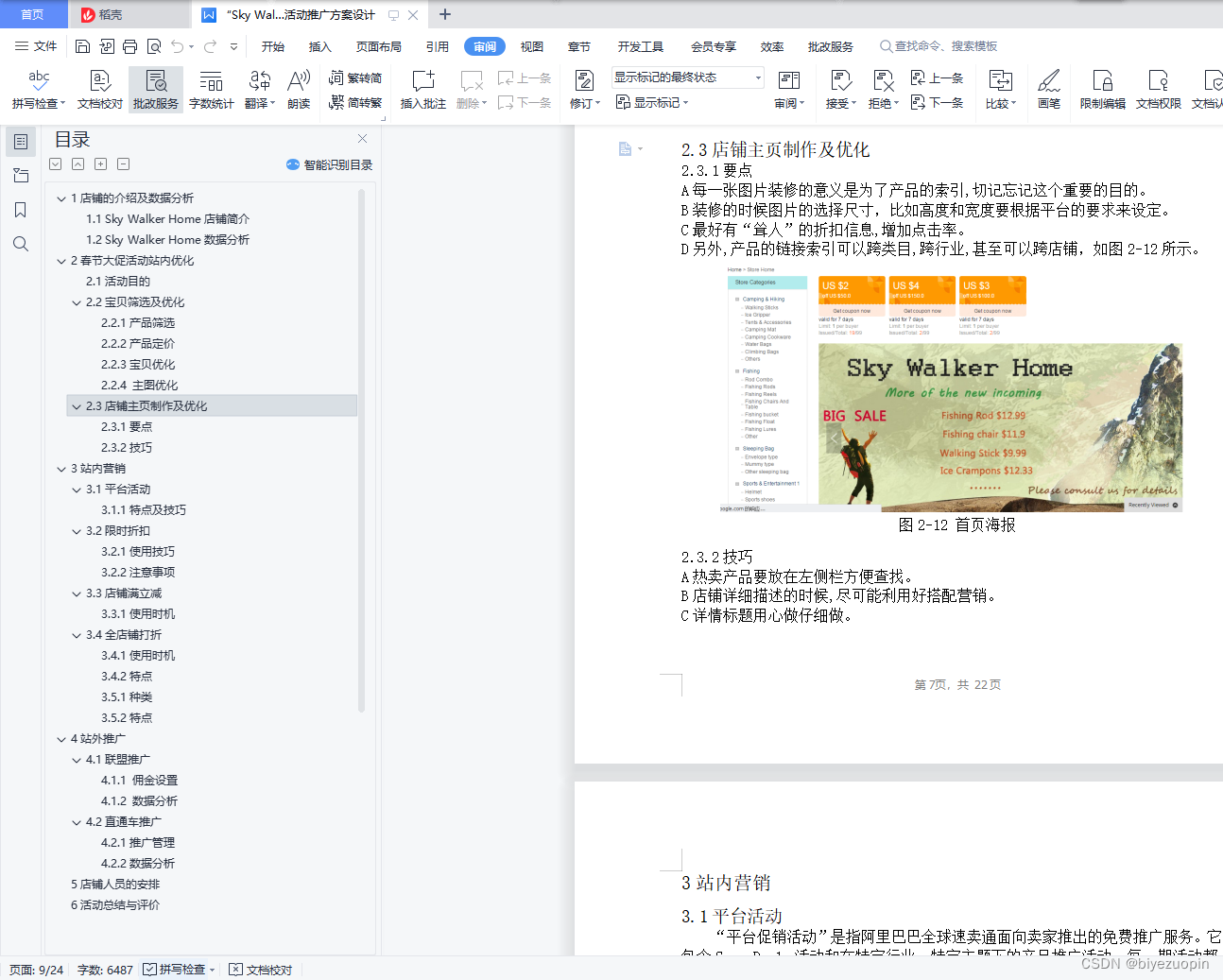The width and height of the screenshot is (1223, 980).
Task: Switch to the 引用 tab
Action: pyautogui.click(x=438, y=46)
